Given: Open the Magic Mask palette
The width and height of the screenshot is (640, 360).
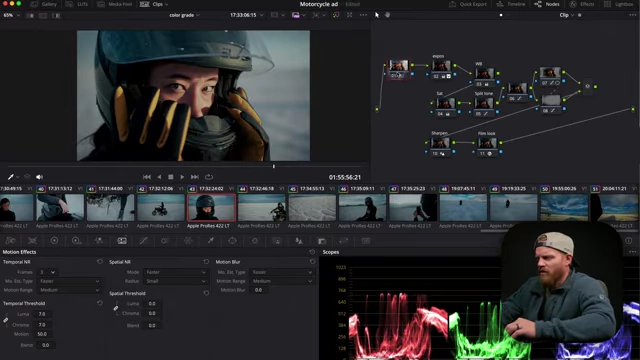Looking at the screenshot, I should click(277, 241).
